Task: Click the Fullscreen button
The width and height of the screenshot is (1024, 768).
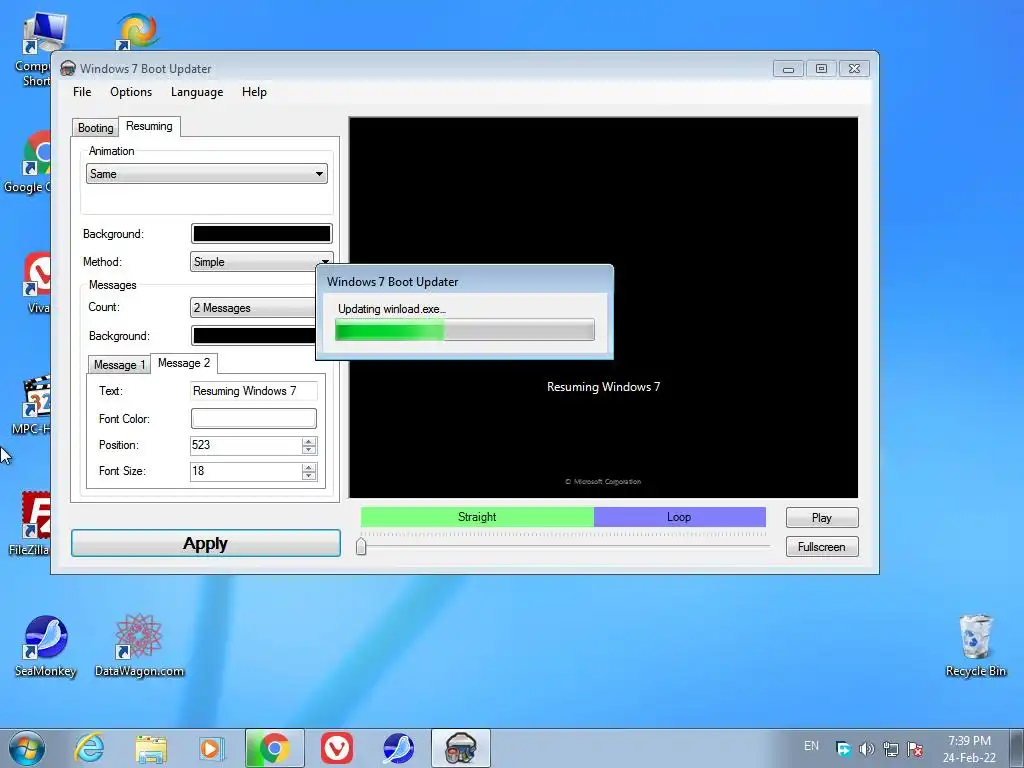Action: coord(822,547)
